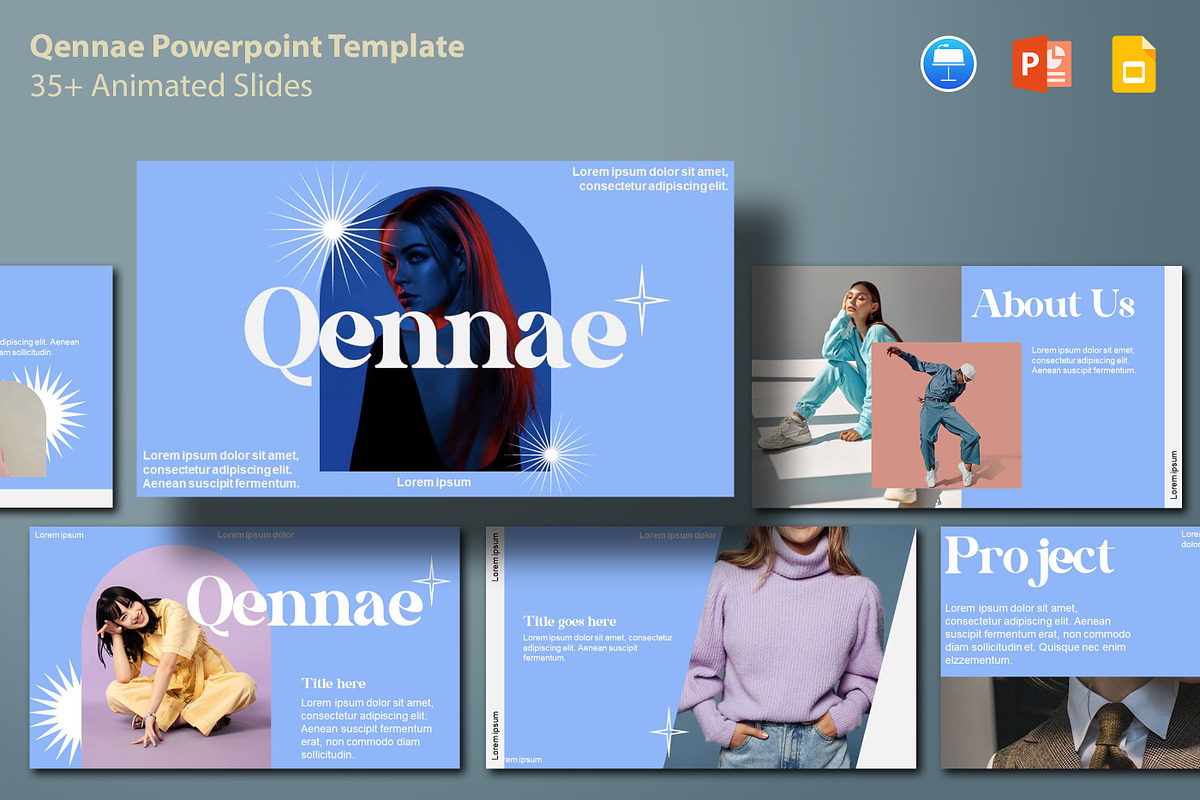
Task: Click the "35+ Animated Slides" subtitle
Action: coord(171,86)
